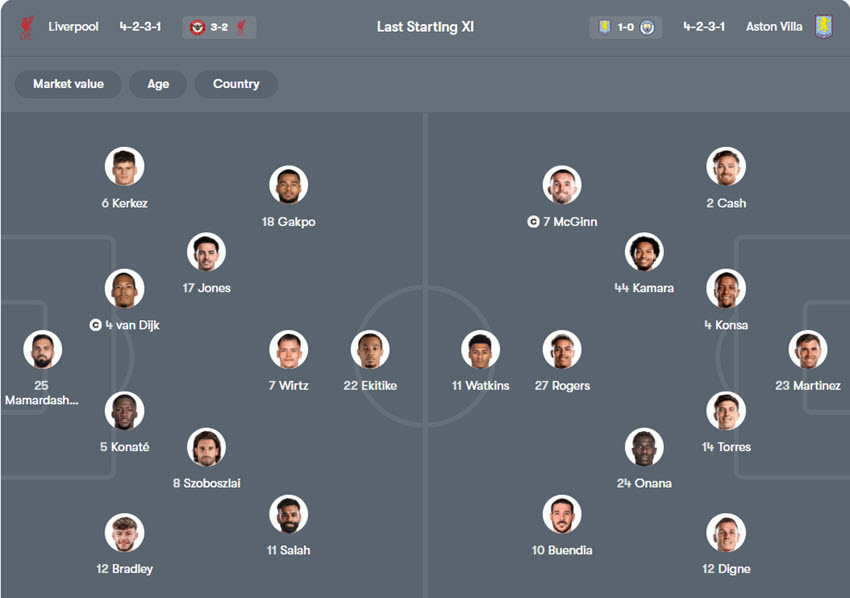Open the 7 Wirtz player name
This screenshot has height=598, width=850.
(x=288, y=386)
